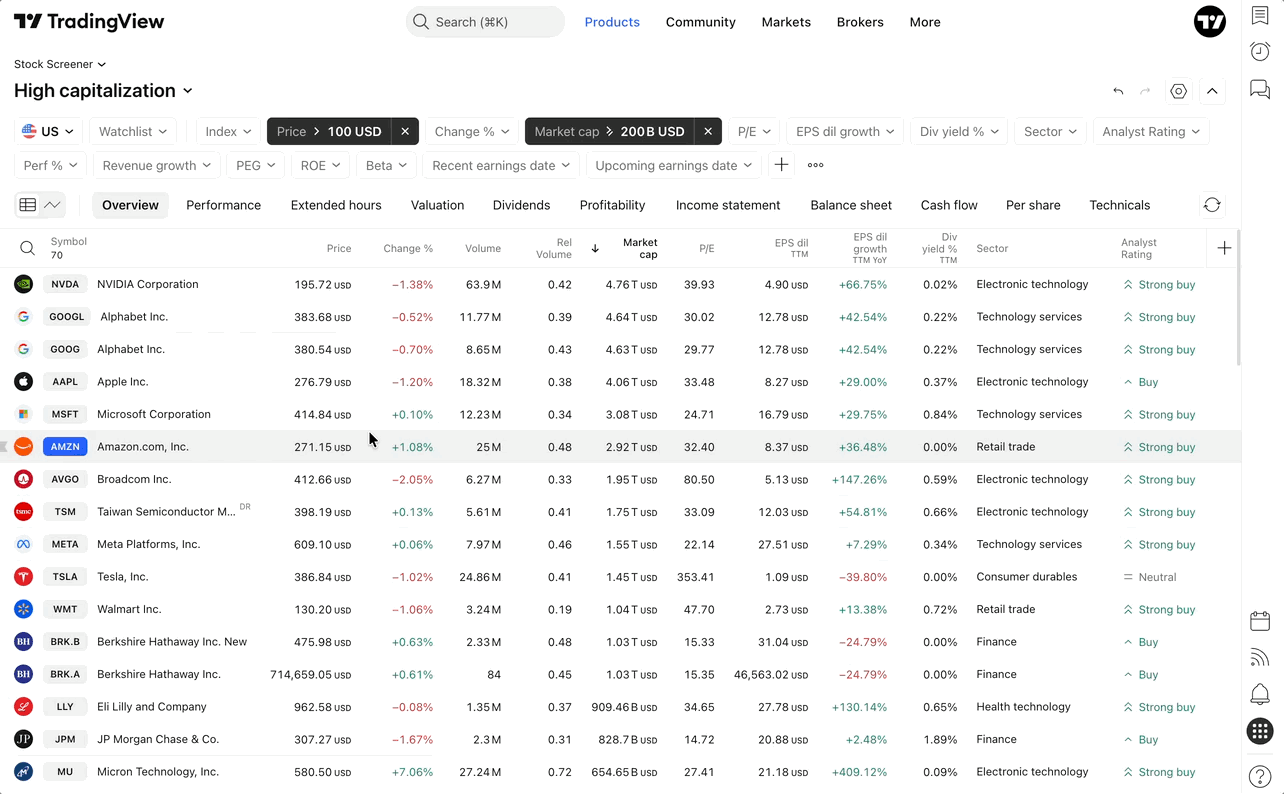The height and width of the screenshot is (794, 1284).
Task: Switch to the Technicals tab
Action: pyautogui.click(x=1119, y=205)
